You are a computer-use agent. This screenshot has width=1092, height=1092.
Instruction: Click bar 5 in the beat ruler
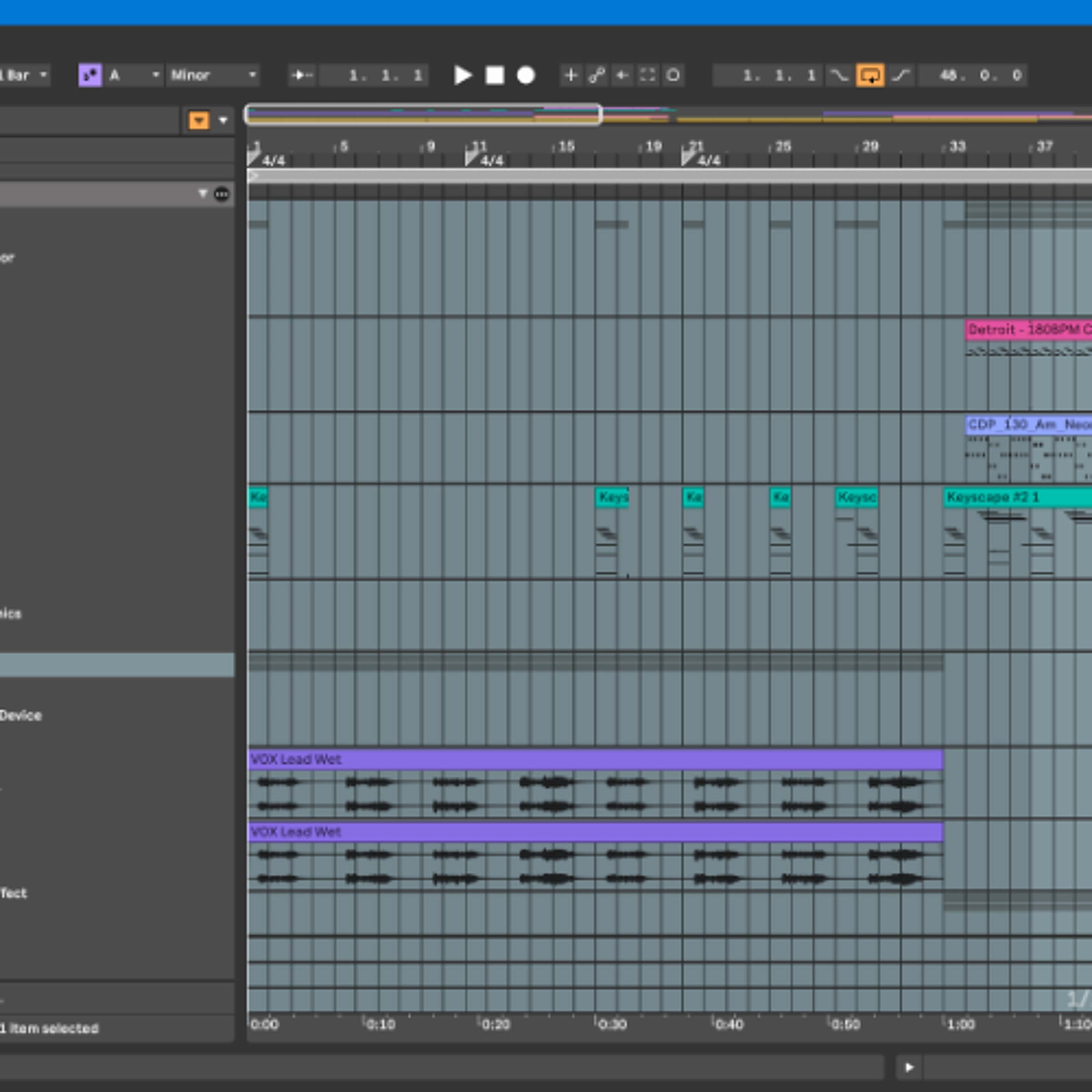tap(344, 146)
